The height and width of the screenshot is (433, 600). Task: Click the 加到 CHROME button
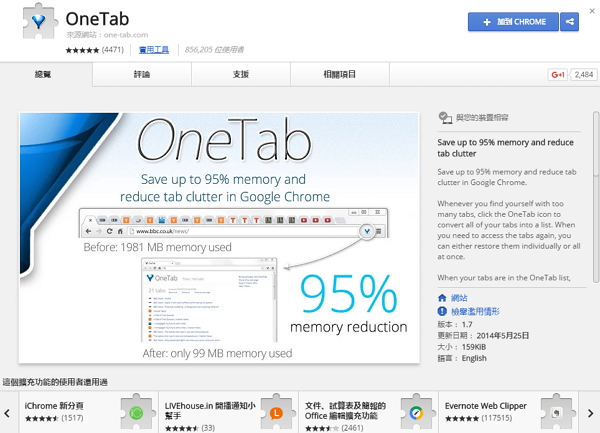point(513,22)
